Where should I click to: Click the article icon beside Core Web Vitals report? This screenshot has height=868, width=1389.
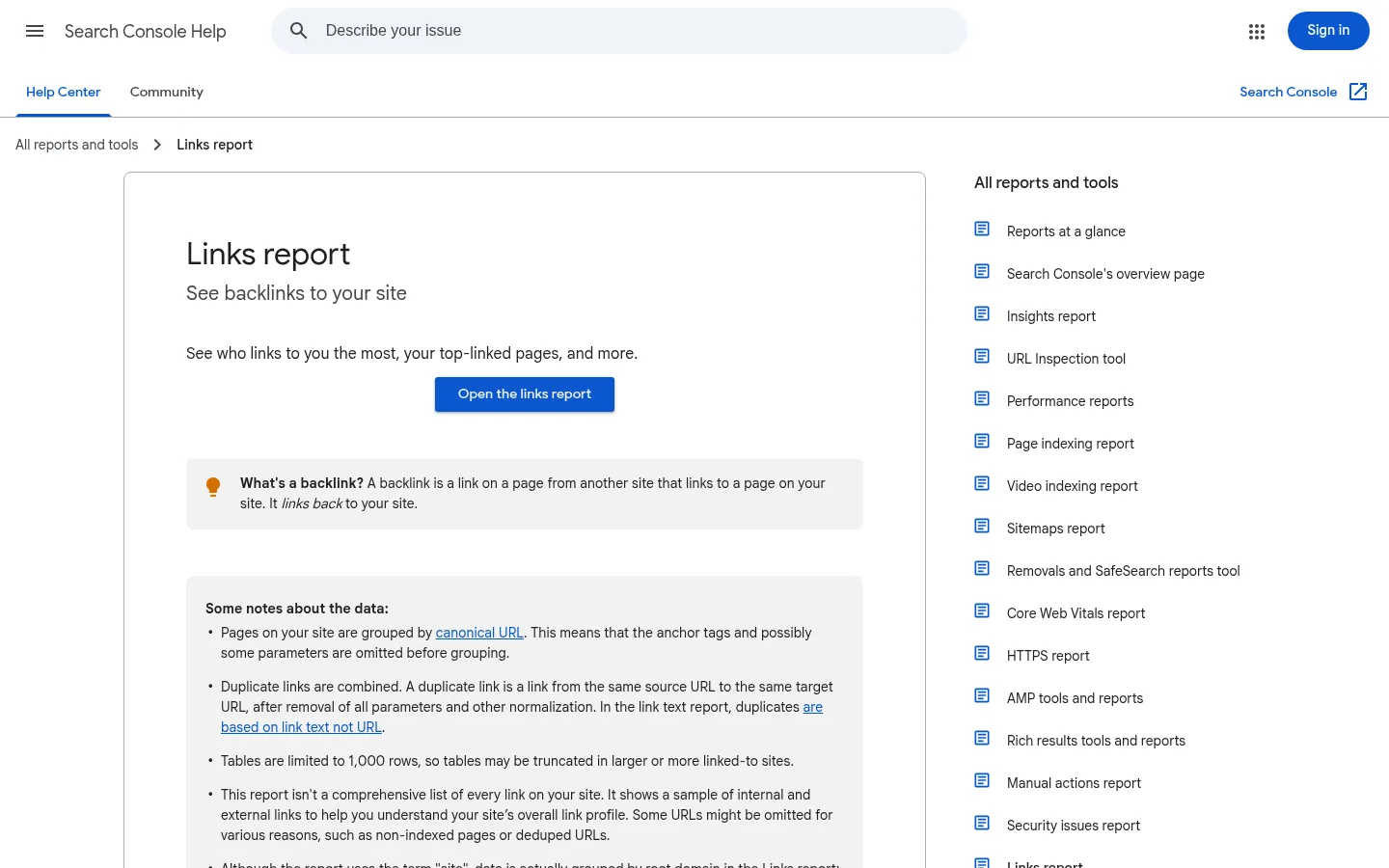point(982,611)
